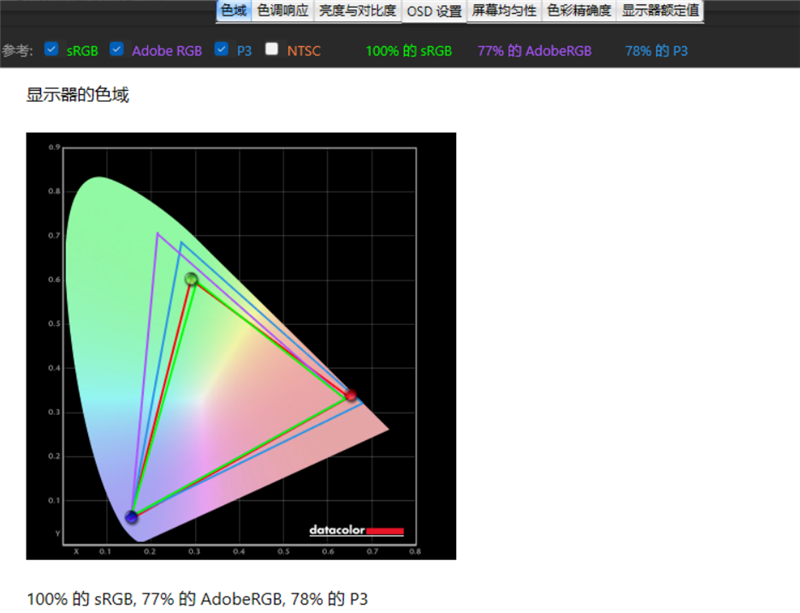Select the OSD 设置 tab

434,11
